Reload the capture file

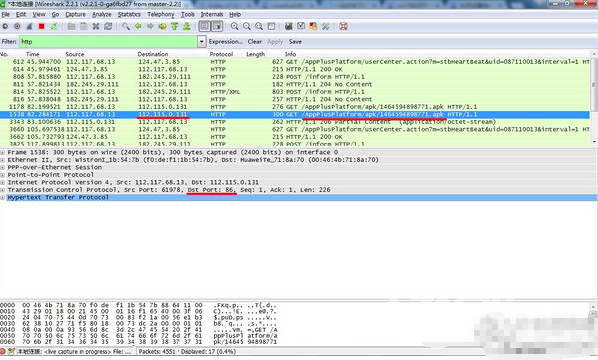108,26
